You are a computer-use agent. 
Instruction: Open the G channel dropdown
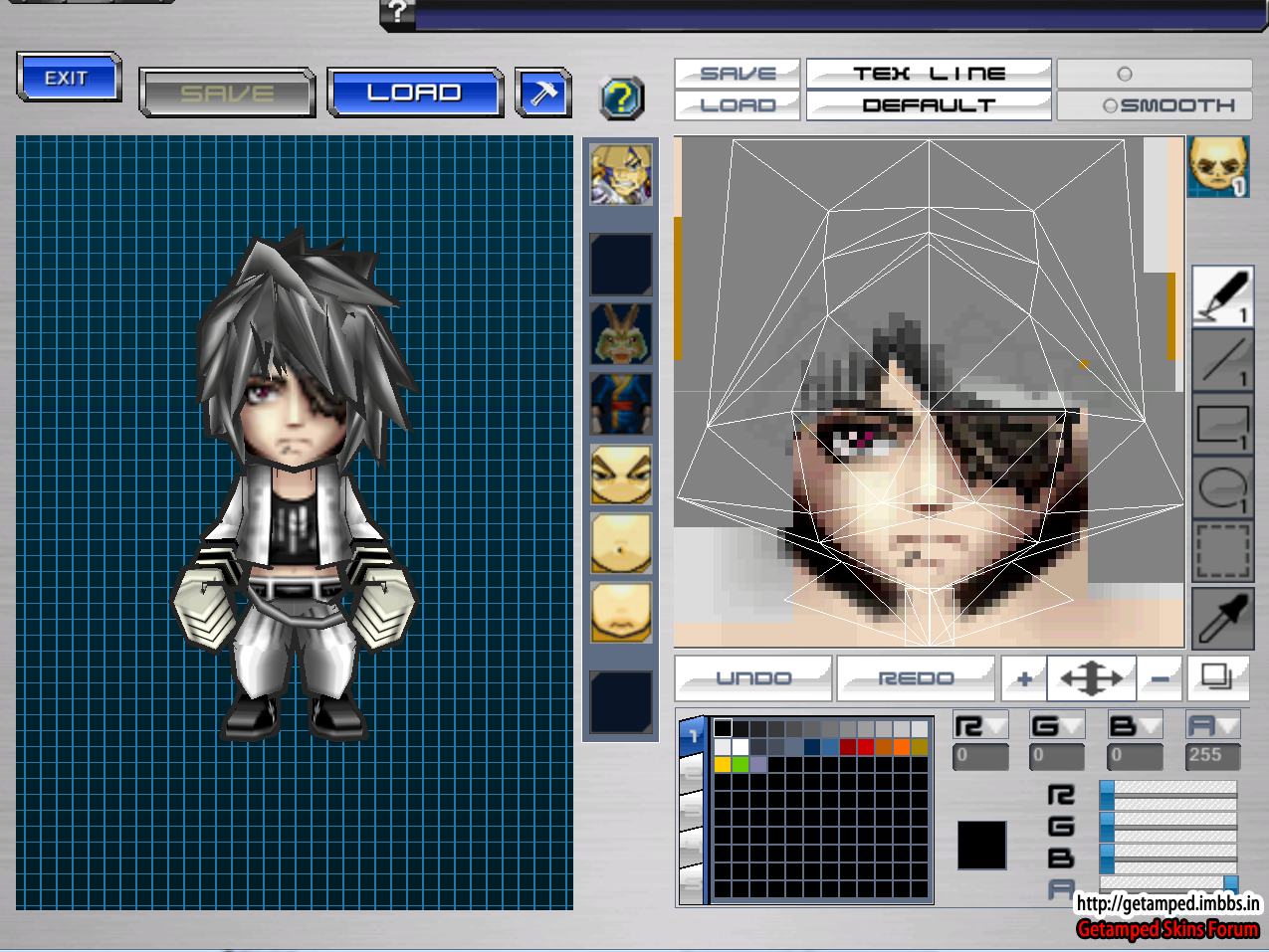pyautogui.click(x=1057, y=725)
